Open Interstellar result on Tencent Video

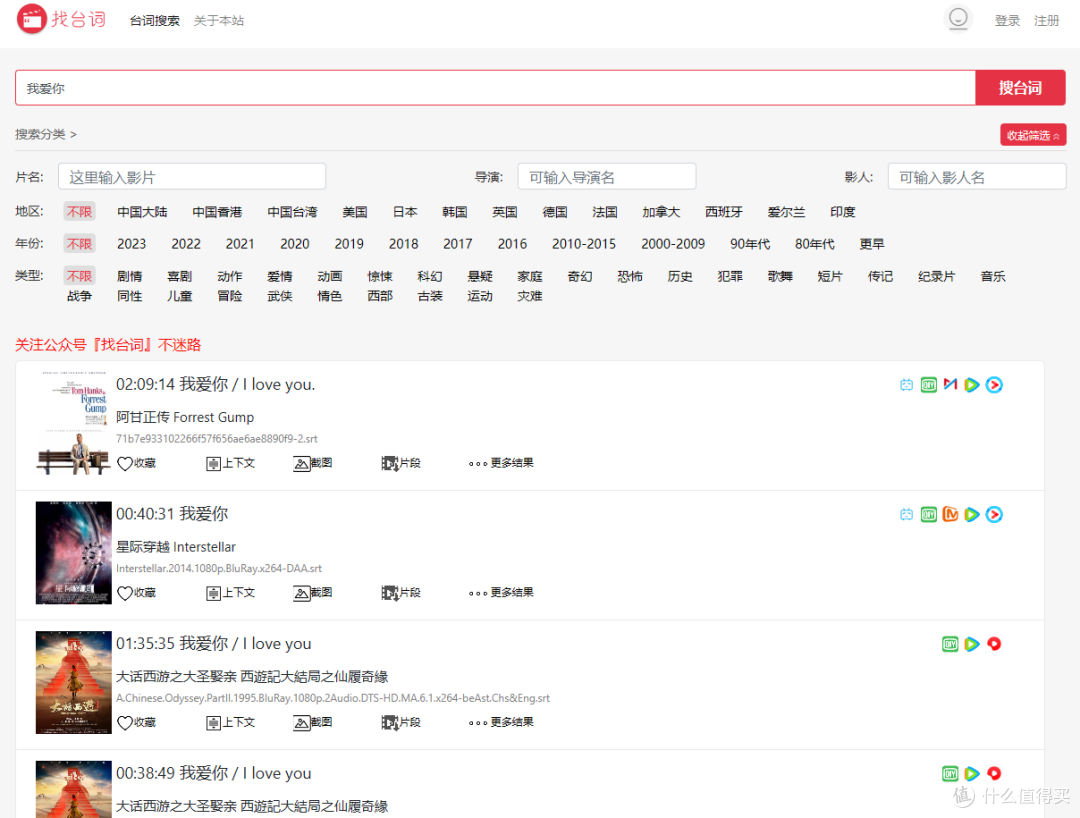point(972,514)
